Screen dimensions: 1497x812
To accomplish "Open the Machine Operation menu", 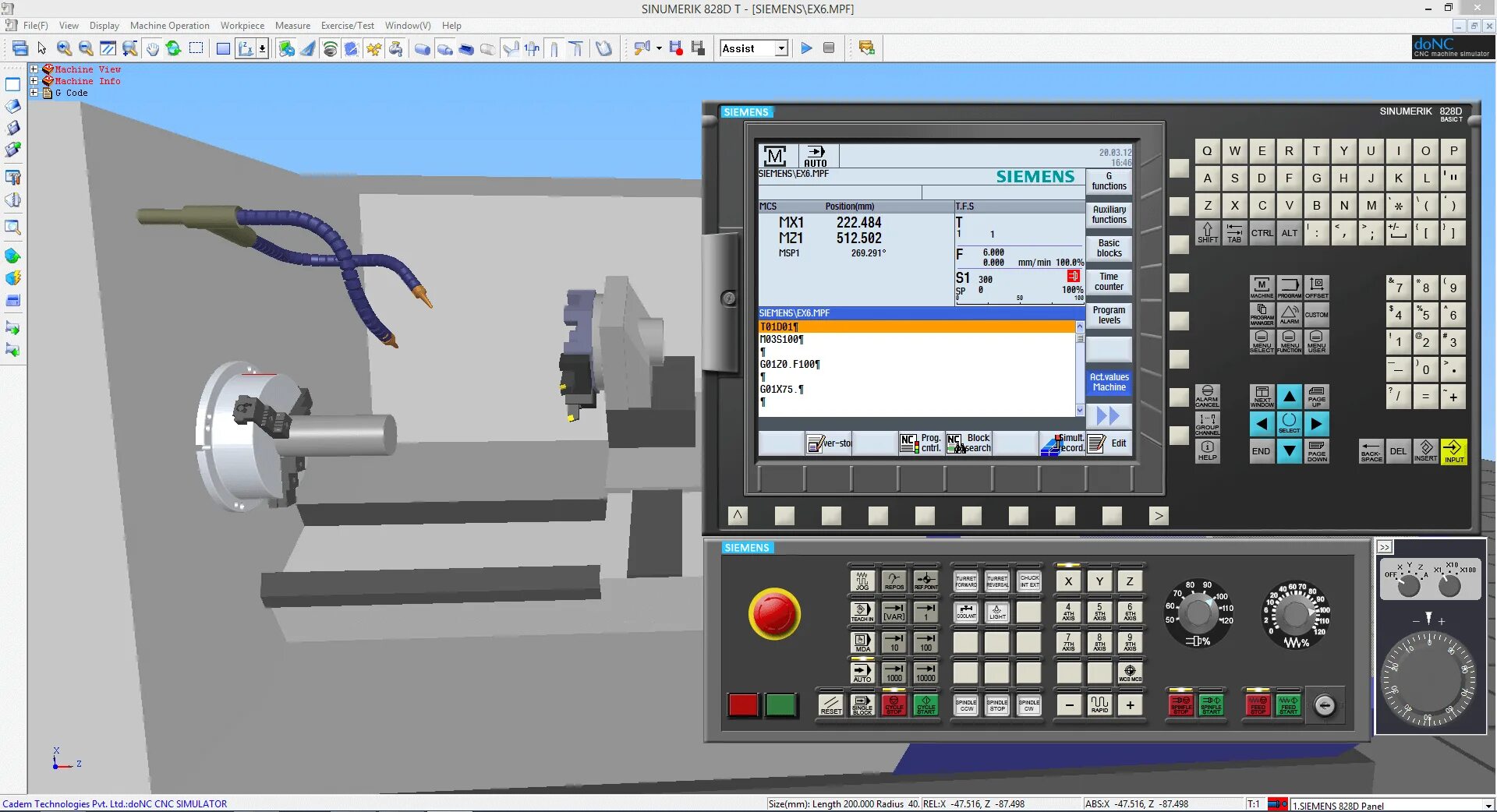I will pos(169,26).
